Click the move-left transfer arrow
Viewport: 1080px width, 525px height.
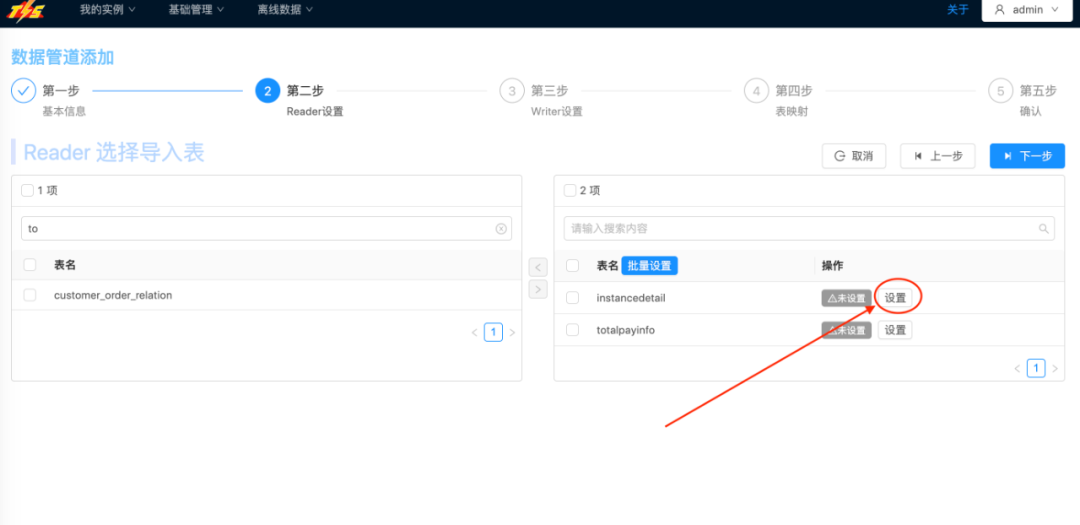click(x=538, y=267)
